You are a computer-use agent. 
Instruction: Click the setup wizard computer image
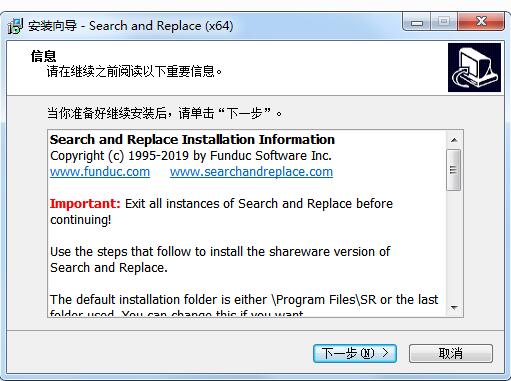coord(474,67)
